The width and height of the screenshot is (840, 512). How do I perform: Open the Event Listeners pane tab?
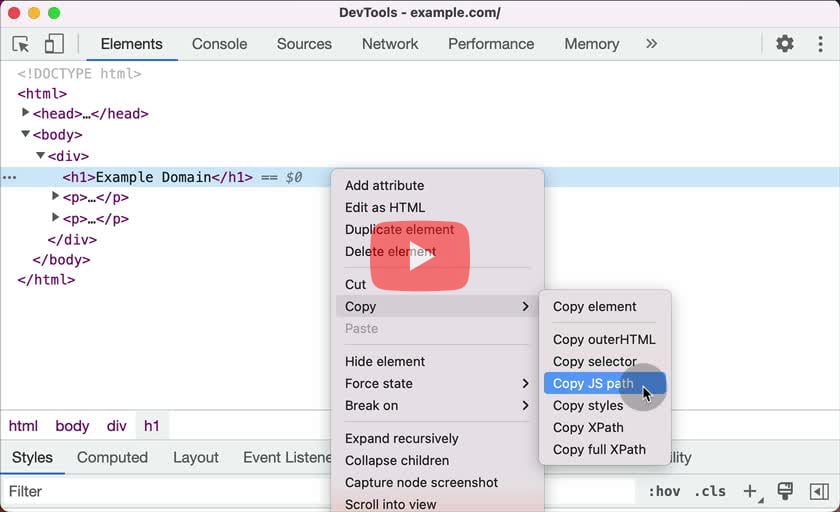pyautogui.click(x=287, y=457)
